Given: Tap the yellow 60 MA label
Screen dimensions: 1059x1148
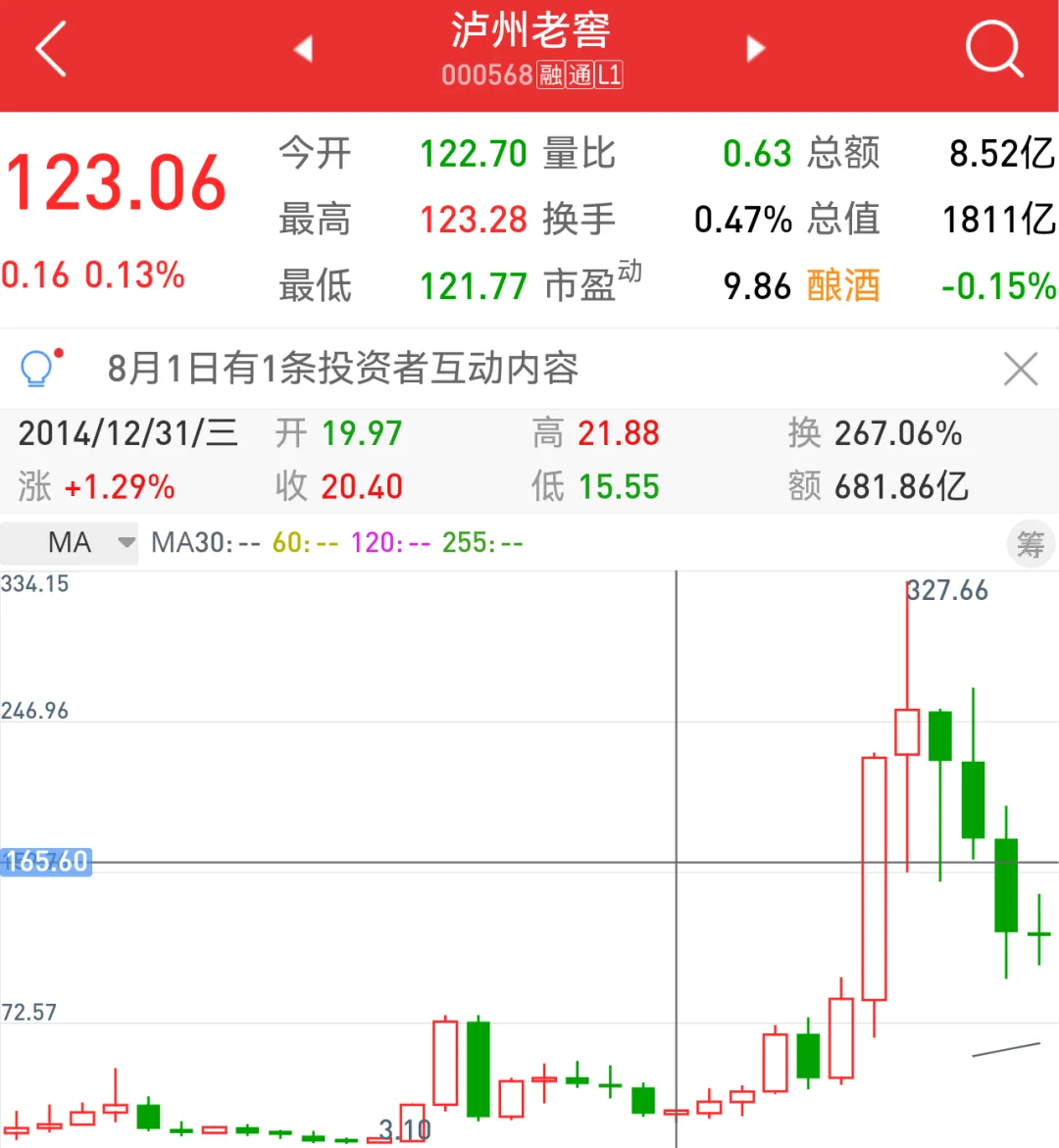Looking at the screenshot, I should click(305, 543).
